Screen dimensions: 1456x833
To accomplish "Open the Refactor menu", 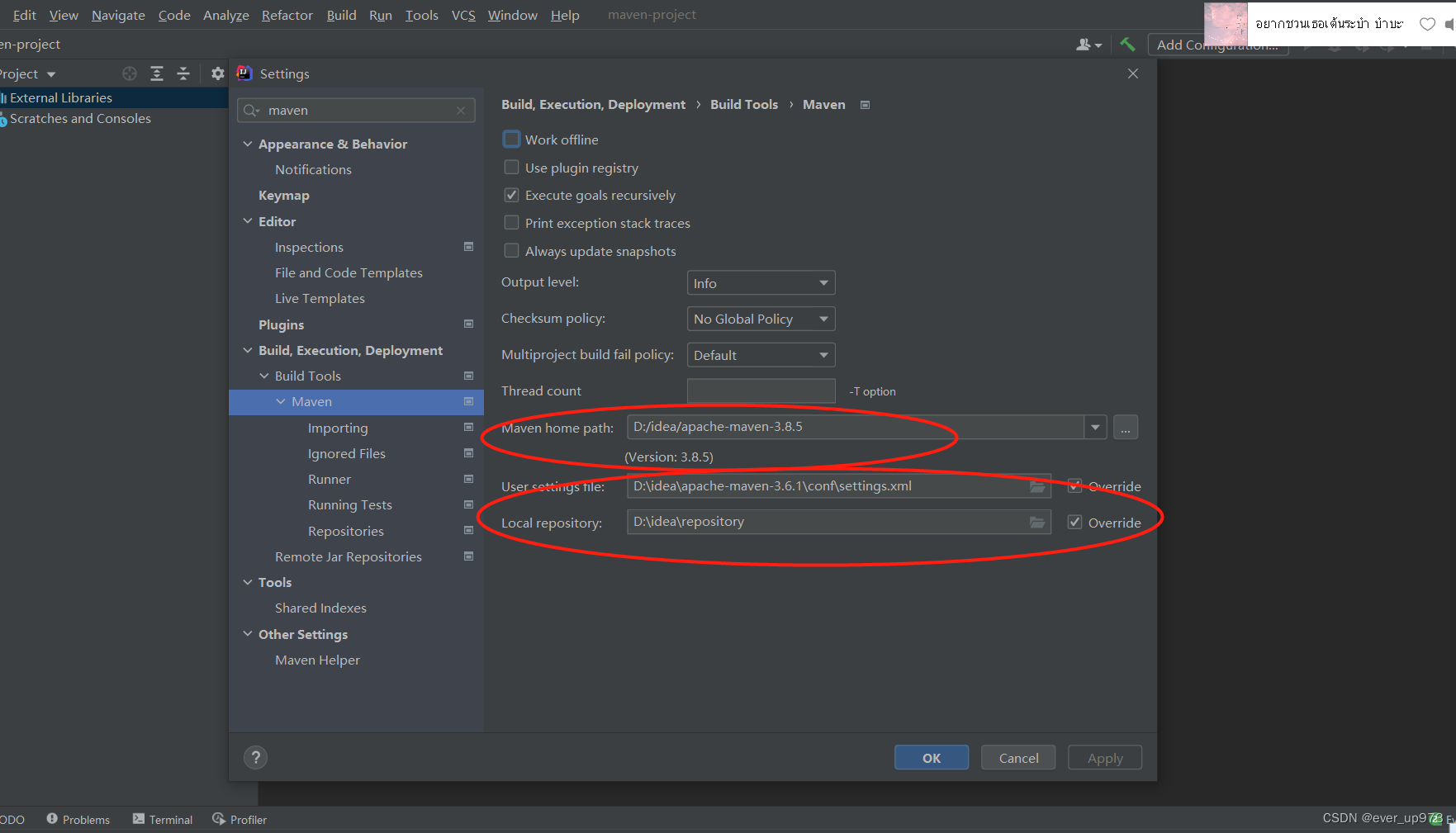I will [287, 15].
